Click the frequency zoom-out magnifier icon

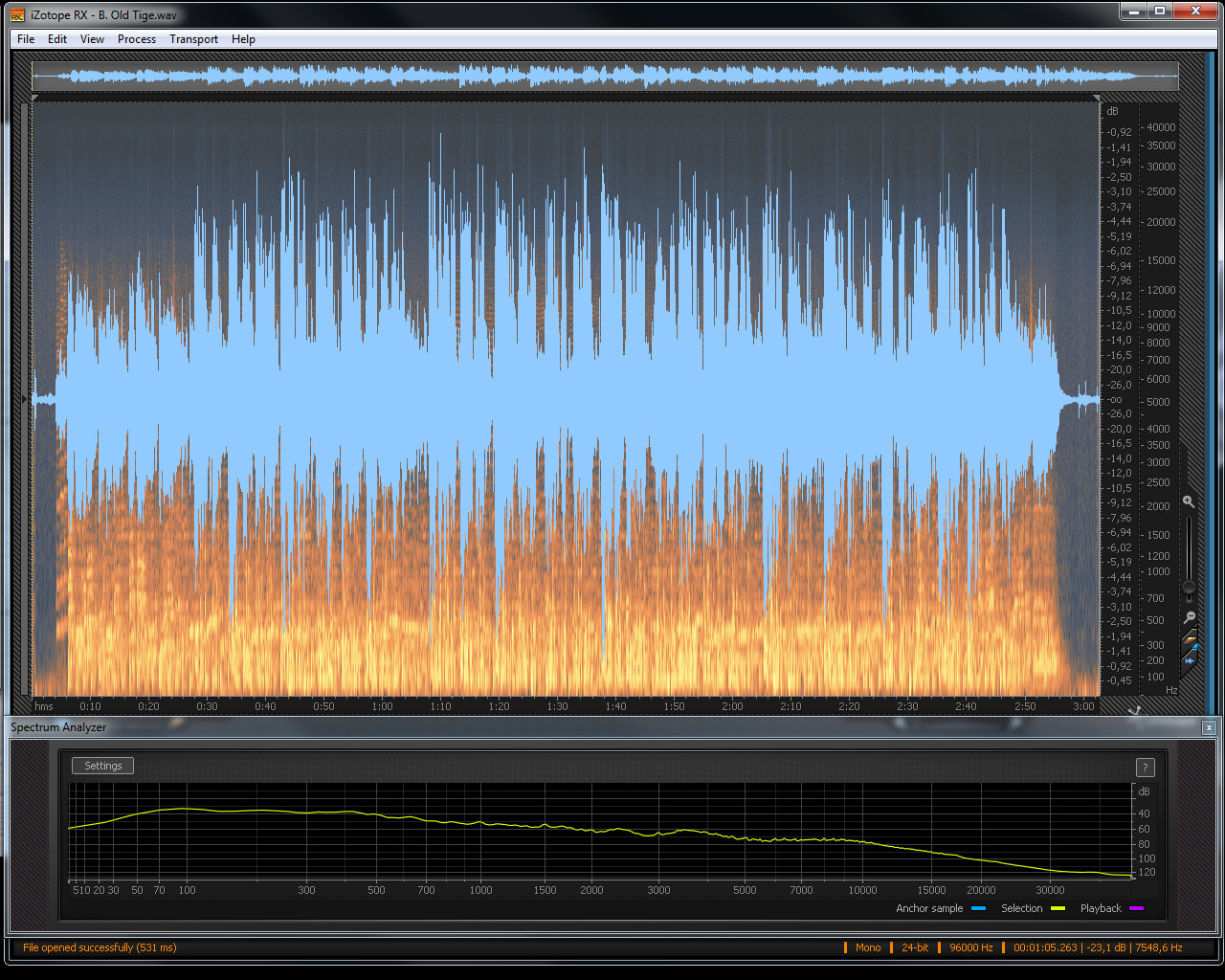1189,617
